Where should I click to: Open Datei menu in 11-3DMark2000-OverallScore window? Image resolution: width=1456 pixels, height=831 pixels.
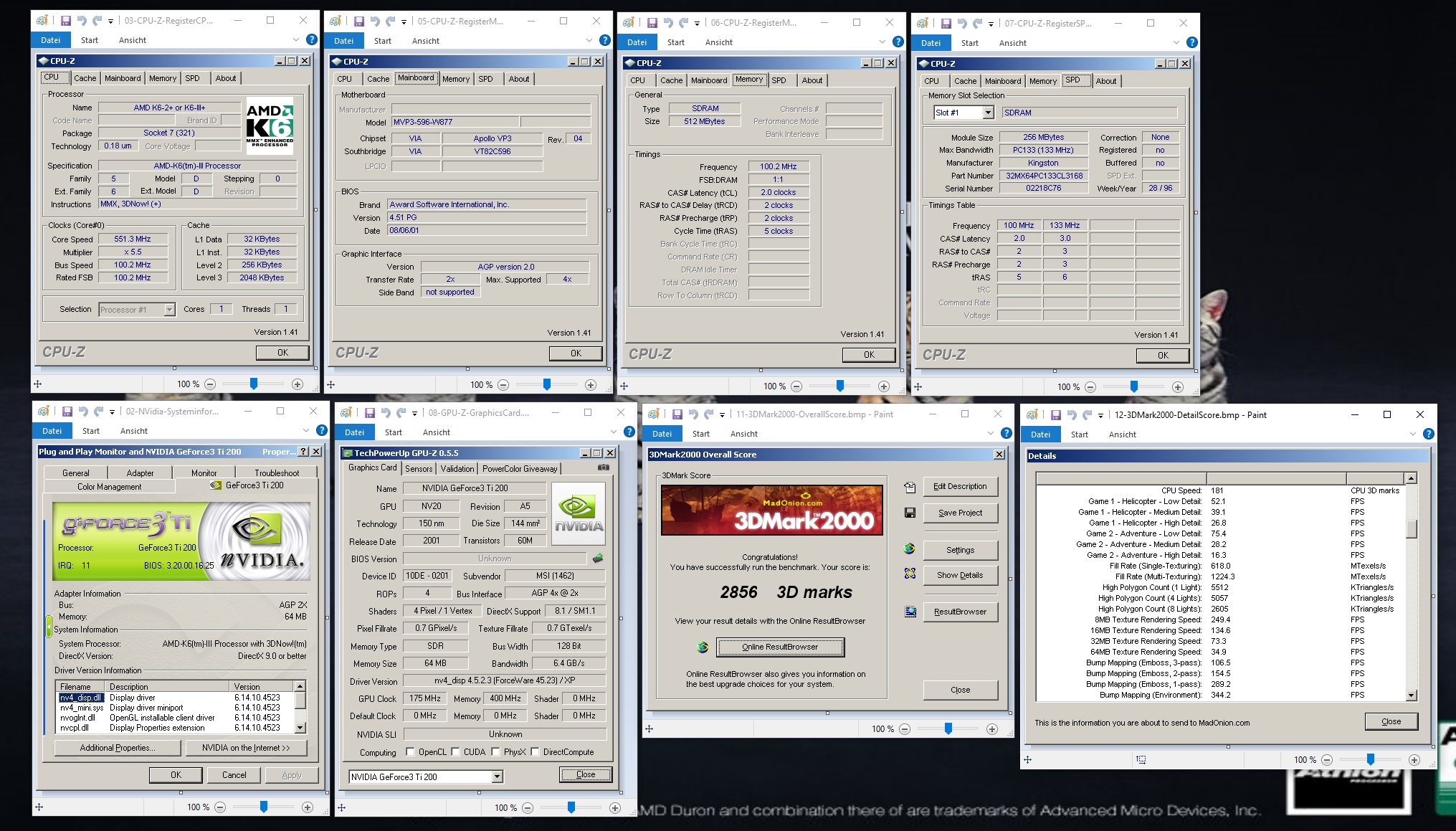click(662, 434)
